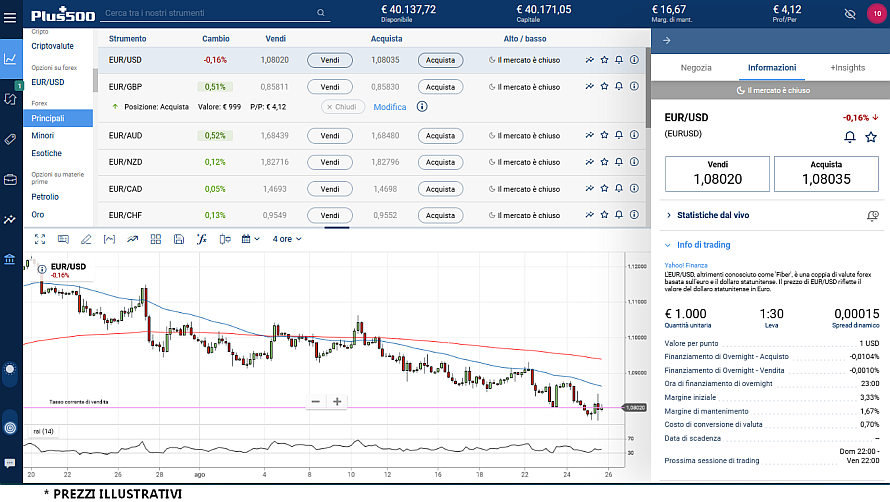890x502 pixels.
Task: Expand the 'Statistiche dal vivo' section
Action: 712,215
